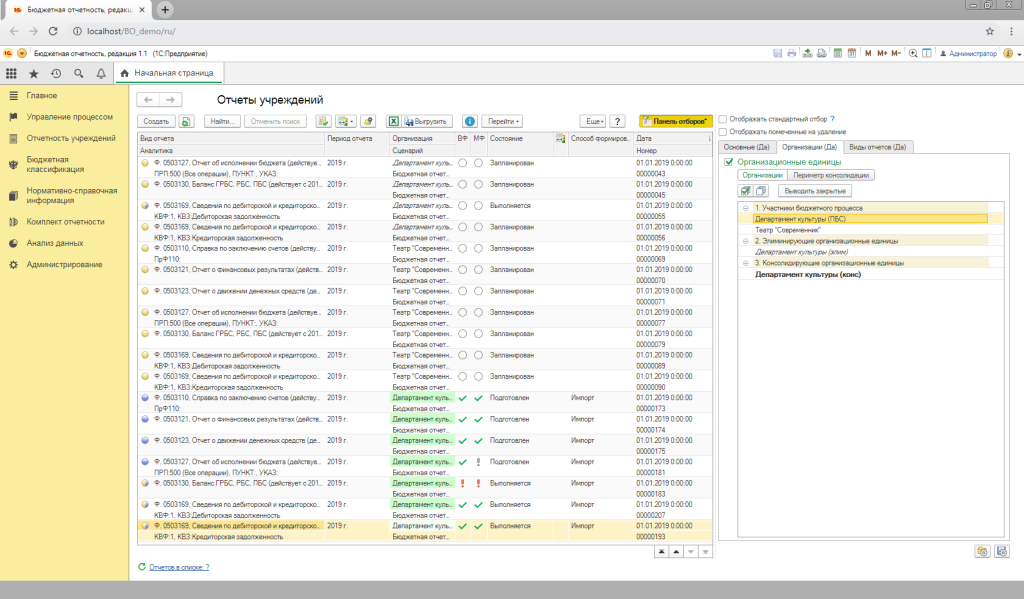Click the Excel export icon
Image resolution: width=1024 pixels, height=599 pixels.
pos(394,121)
